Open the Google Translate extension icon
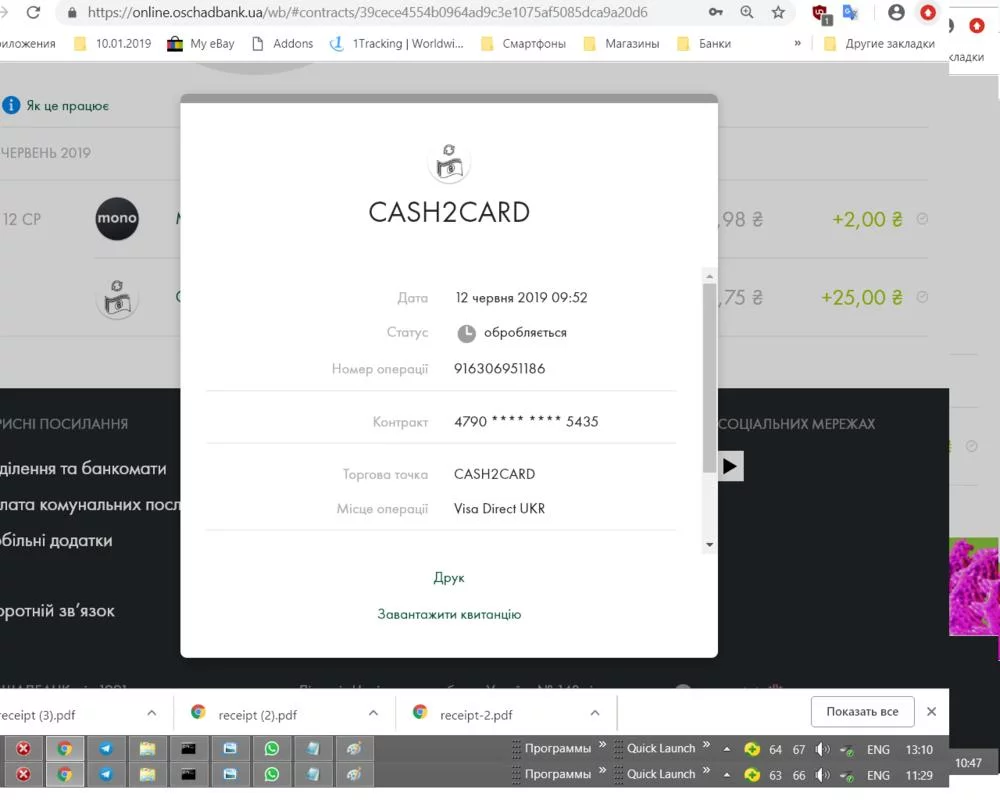This screenshot has width=1000, height=800. point(851,12)
